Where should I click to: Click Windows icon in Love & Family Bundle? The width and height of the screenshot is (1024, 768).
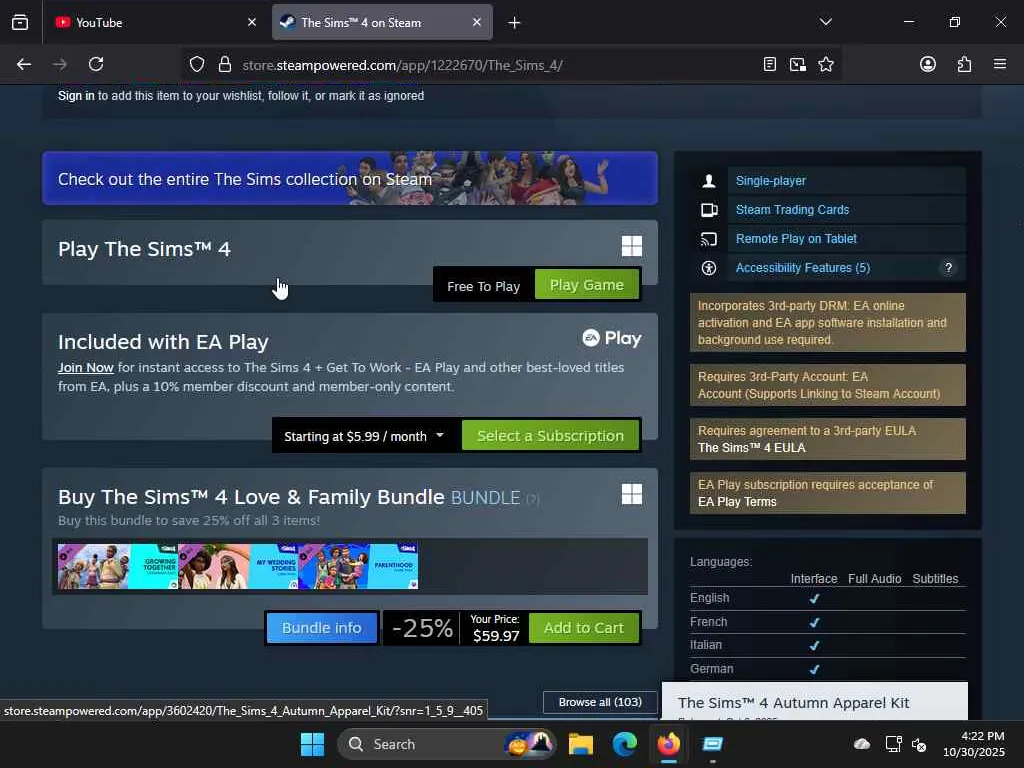(x=632, y=494)
